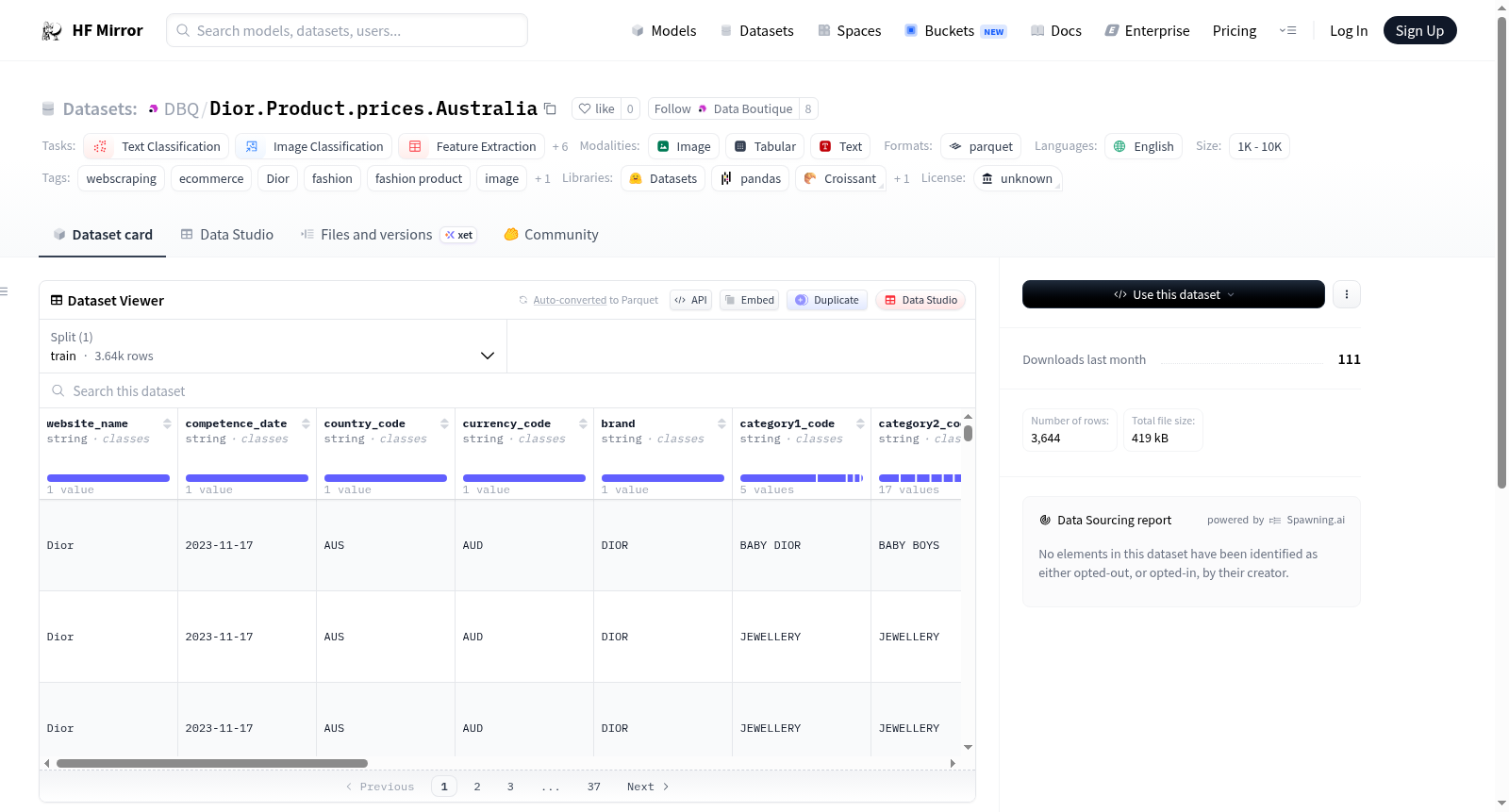Screen dimensions: 1509x812
Task: Open the three-dot menu beside Use this dataset
Action: 1346,294
